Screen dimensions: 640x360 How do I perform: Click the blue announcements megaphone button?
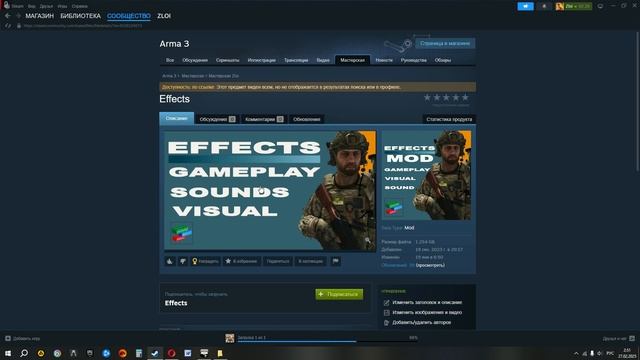525,6
